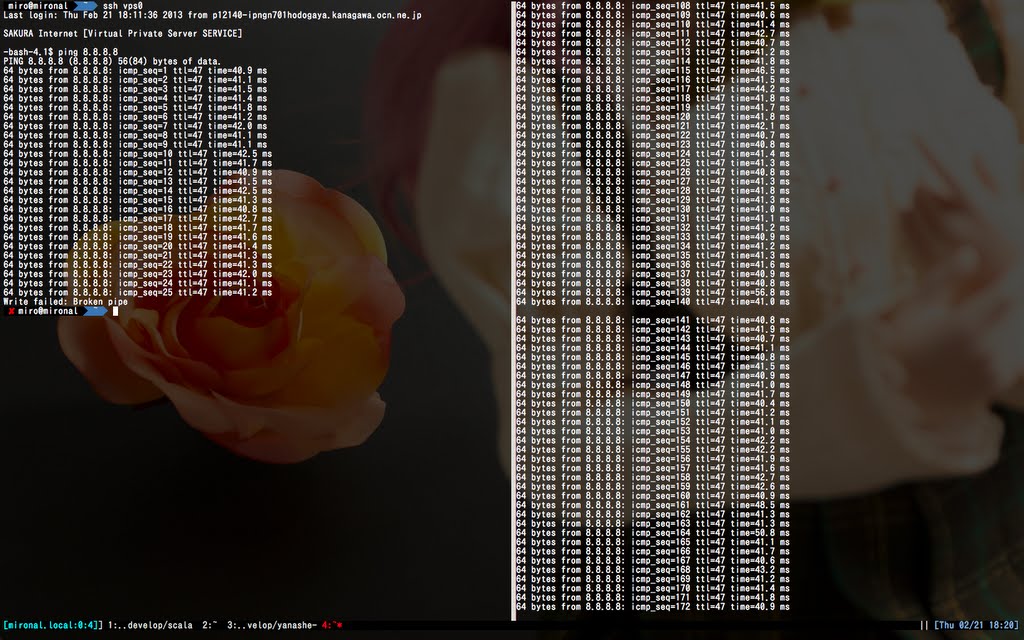Click the 'Last login' line
The width and height of the screenshot is (1024, 640).
pos(212,15)
